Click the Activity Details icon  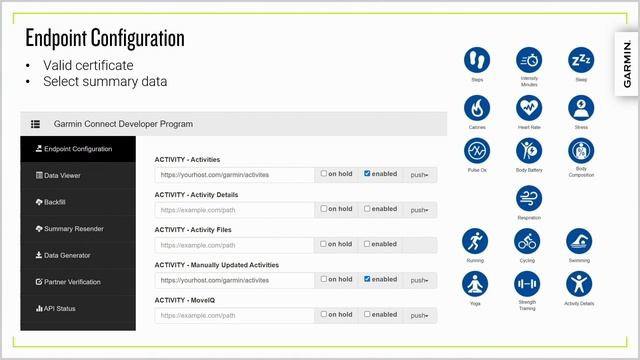(579, 284)
